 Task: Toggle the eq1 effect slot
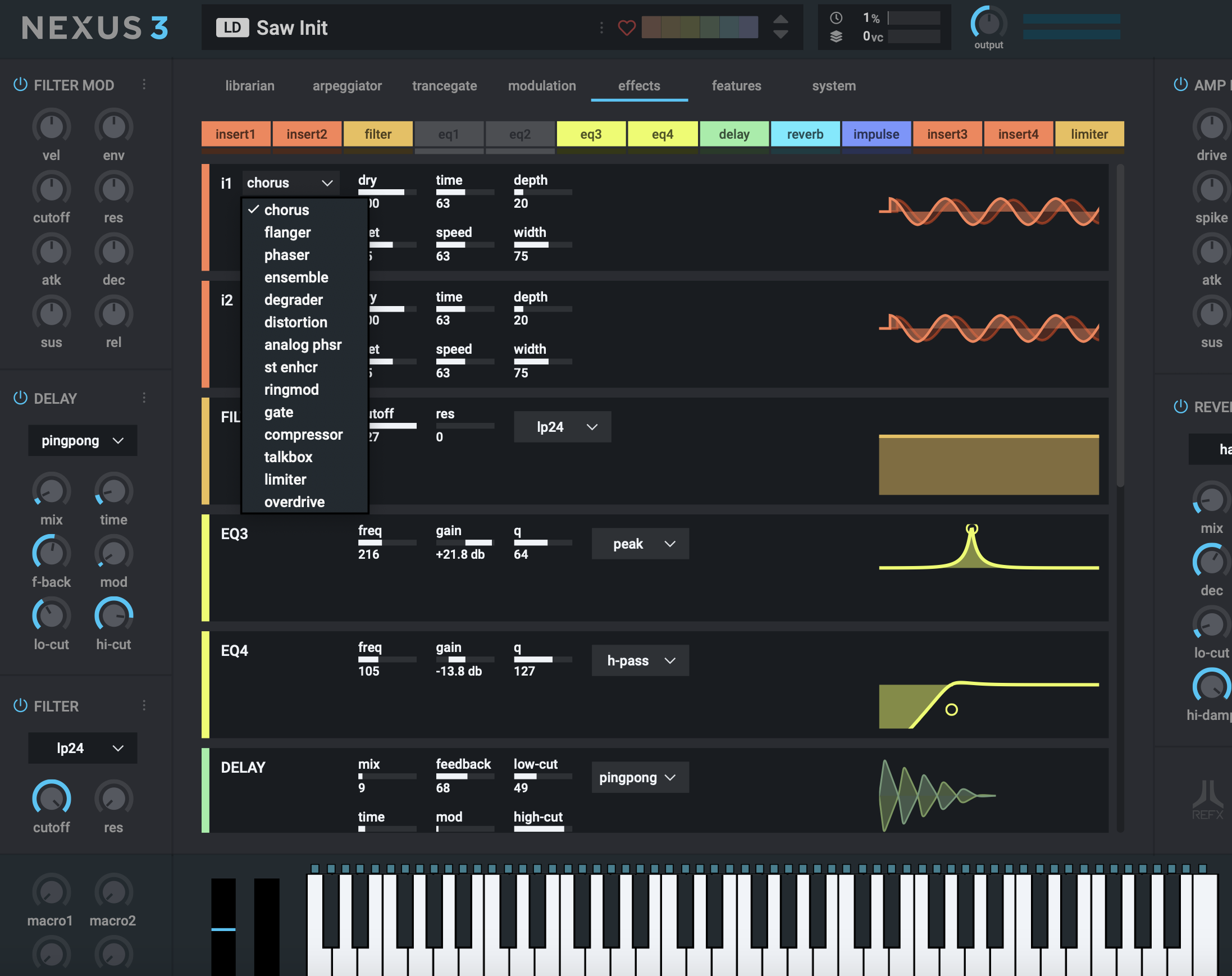click(x=449, y=134)
